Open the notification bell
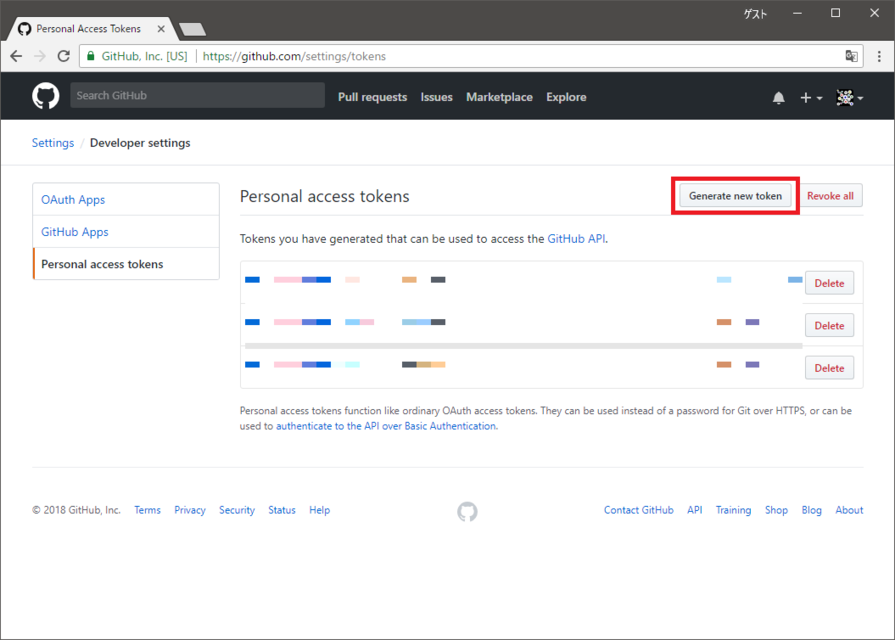 [778, 97]
